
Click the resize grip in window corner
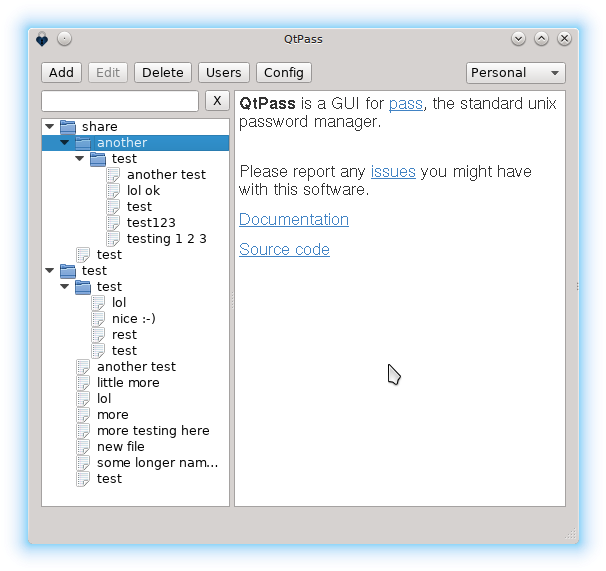[x=570, y=534]
